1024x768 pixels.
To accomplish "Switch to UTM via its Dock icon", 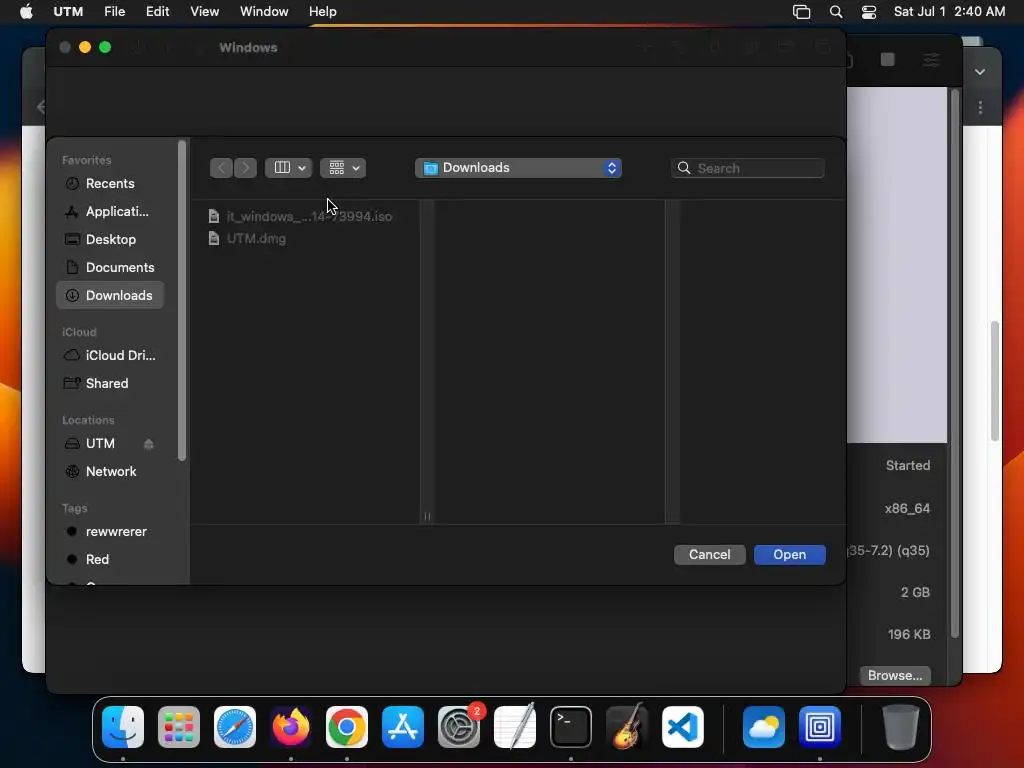I will [x=820, y=727].
